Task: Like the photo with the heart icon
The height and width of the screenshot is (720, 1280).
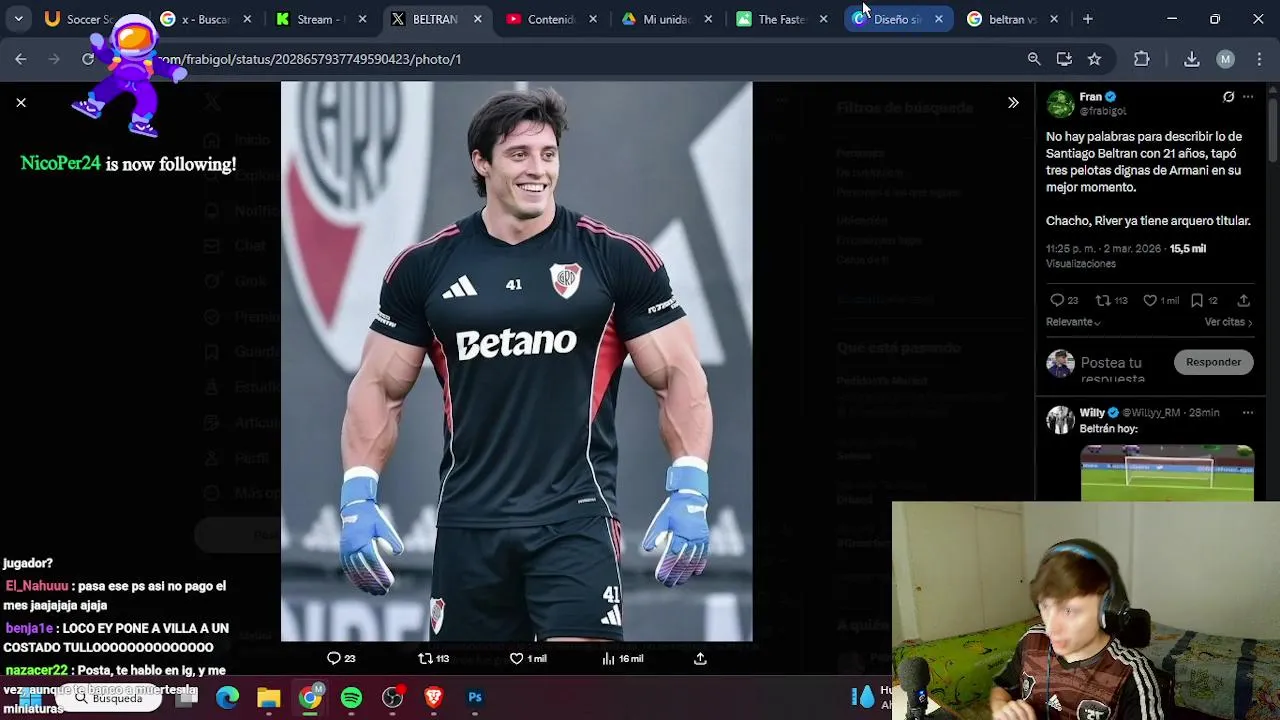Action: point(516,658)
